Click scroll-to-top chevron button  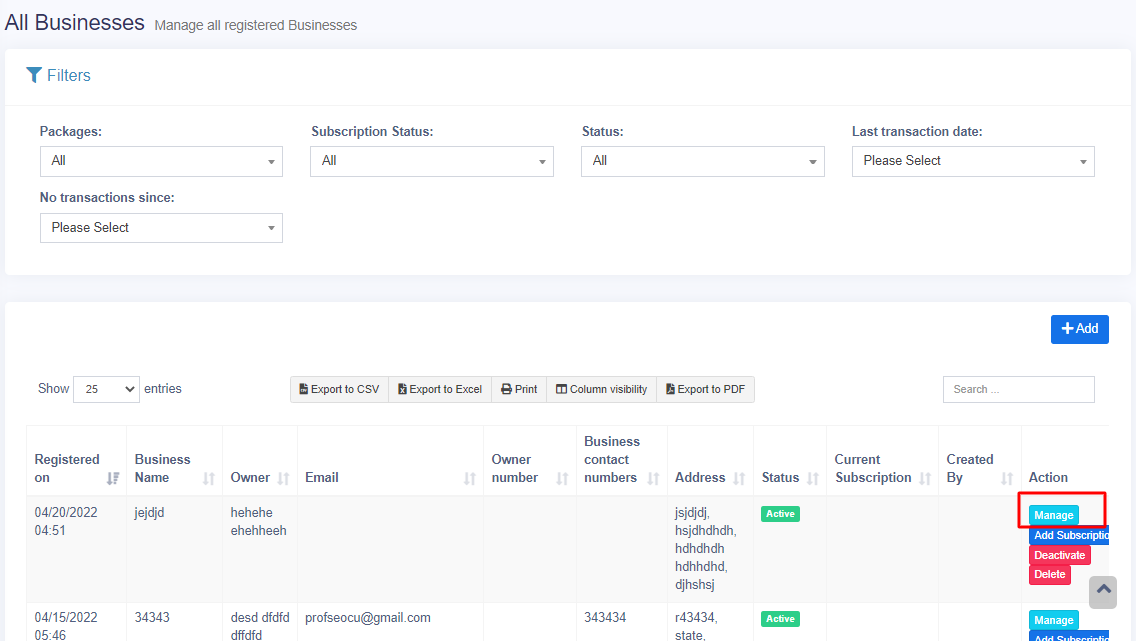tap(1103, 591)
